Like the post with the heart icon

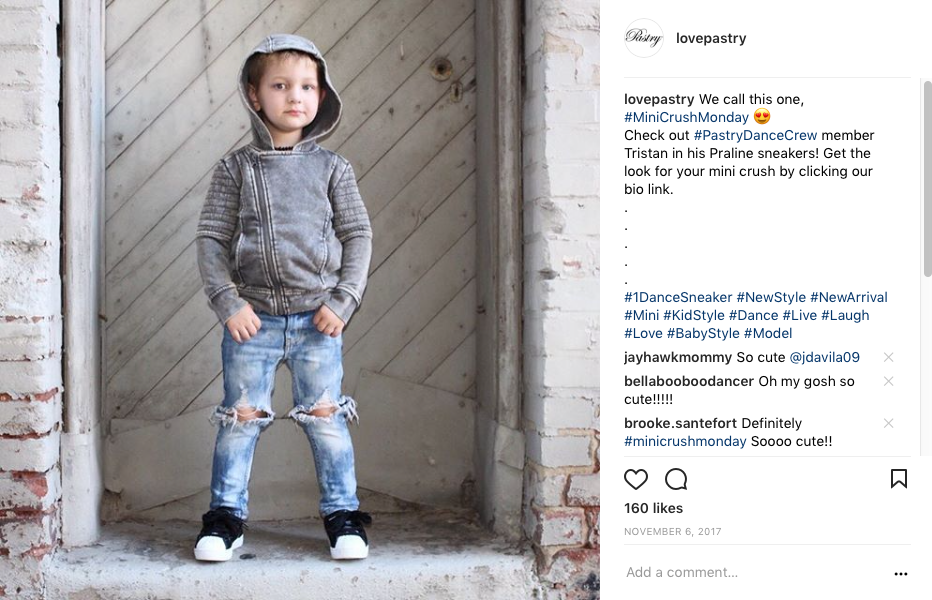635,479
